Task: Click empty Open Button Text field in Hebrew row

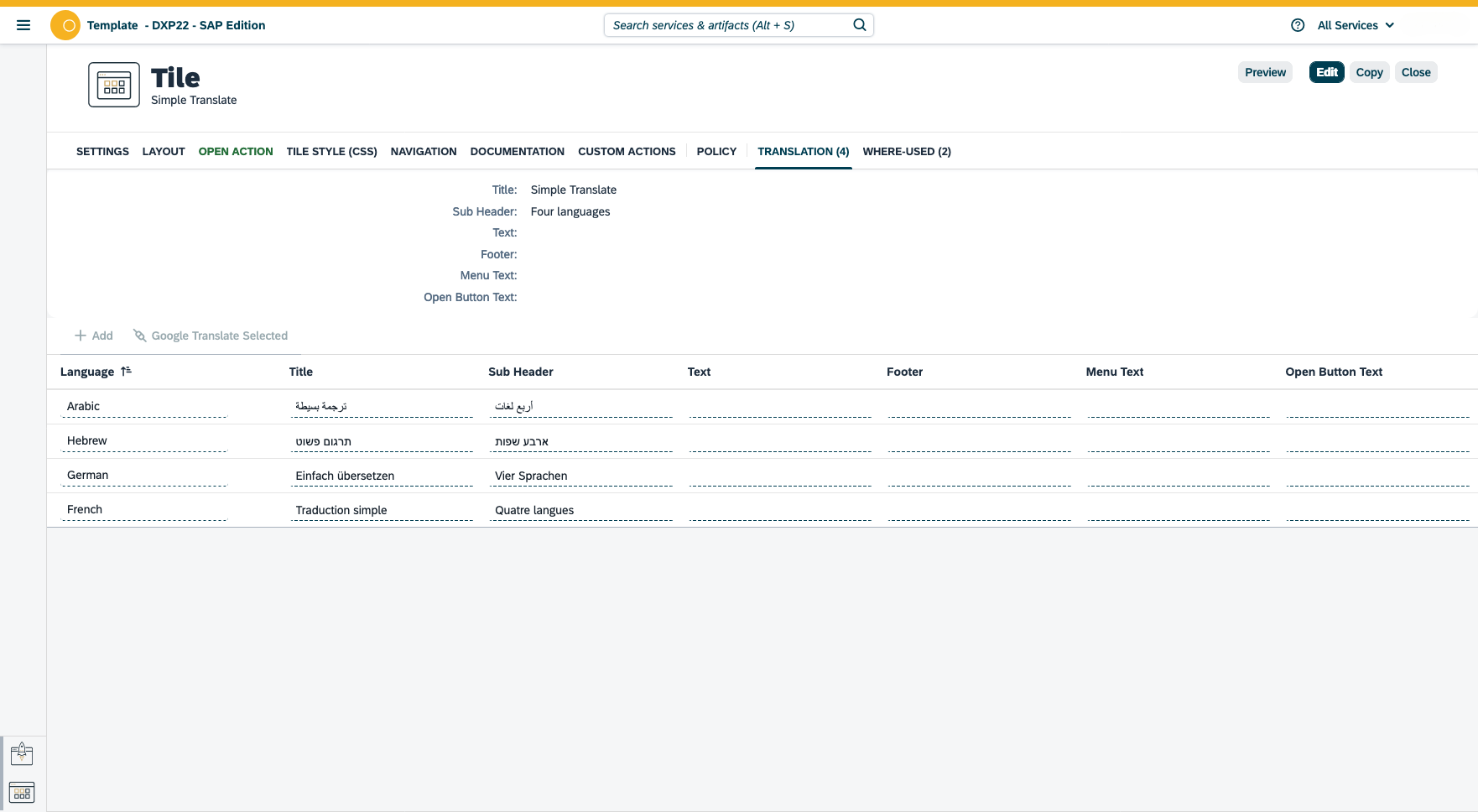Action: pos(1378,441)
